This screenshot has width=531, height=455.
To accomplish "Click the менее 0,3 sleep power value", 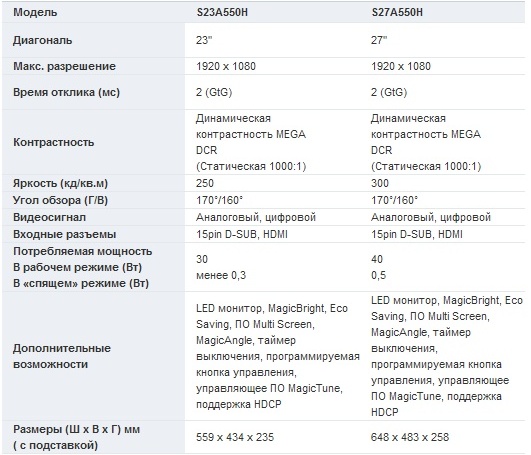I will point(221,275).
